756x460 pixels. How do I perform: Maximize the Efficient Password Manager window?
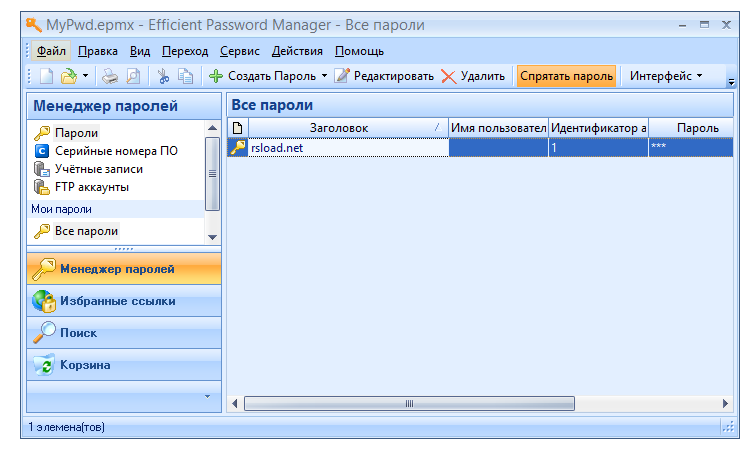point(704,25)
